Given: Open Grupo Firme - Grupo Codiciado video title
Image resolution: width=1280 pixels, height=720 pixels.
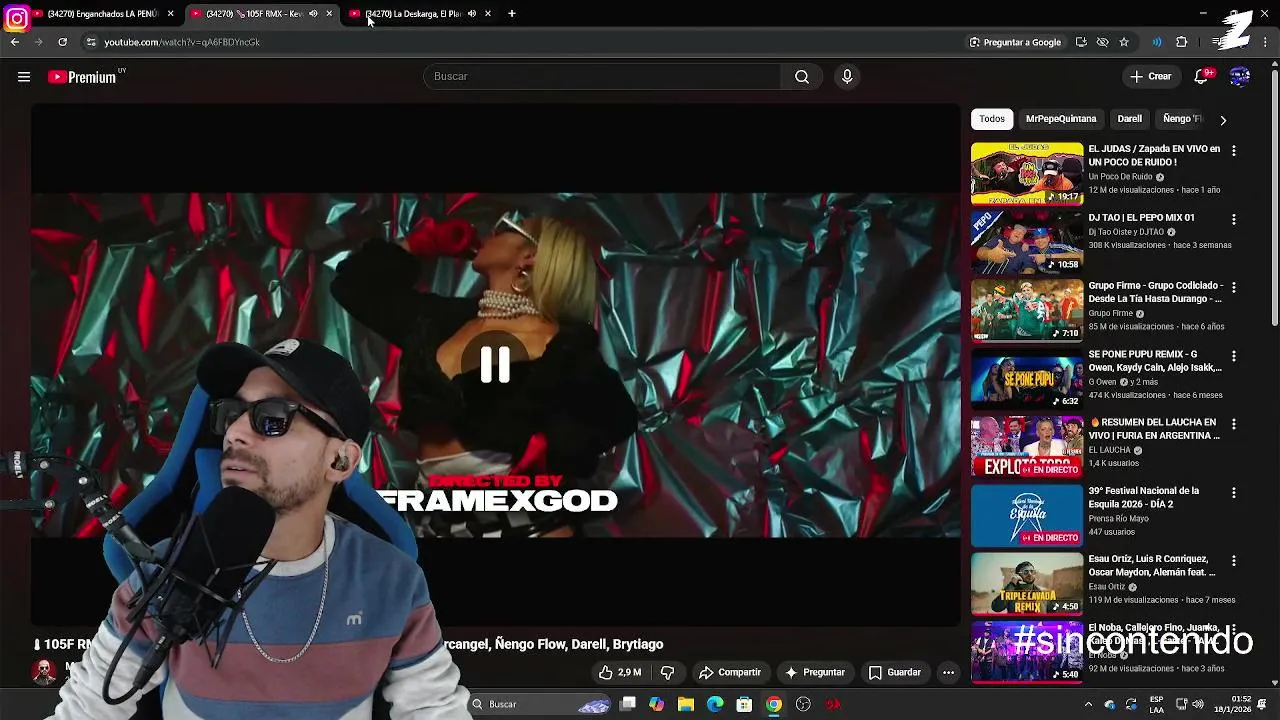Looking at the screenshot, I should click(1155, 292).
